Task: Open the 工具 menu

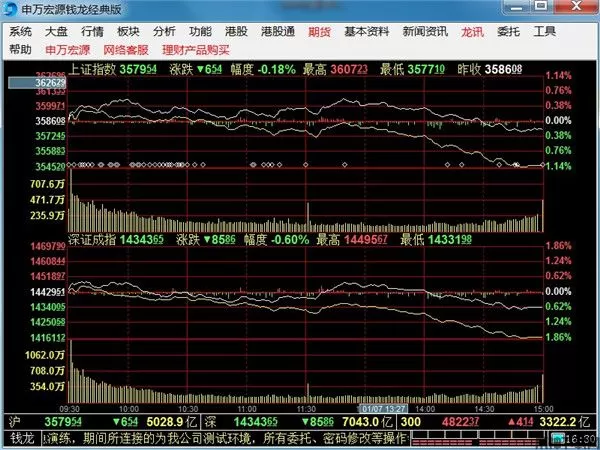Action: click(x=545, y=32)
